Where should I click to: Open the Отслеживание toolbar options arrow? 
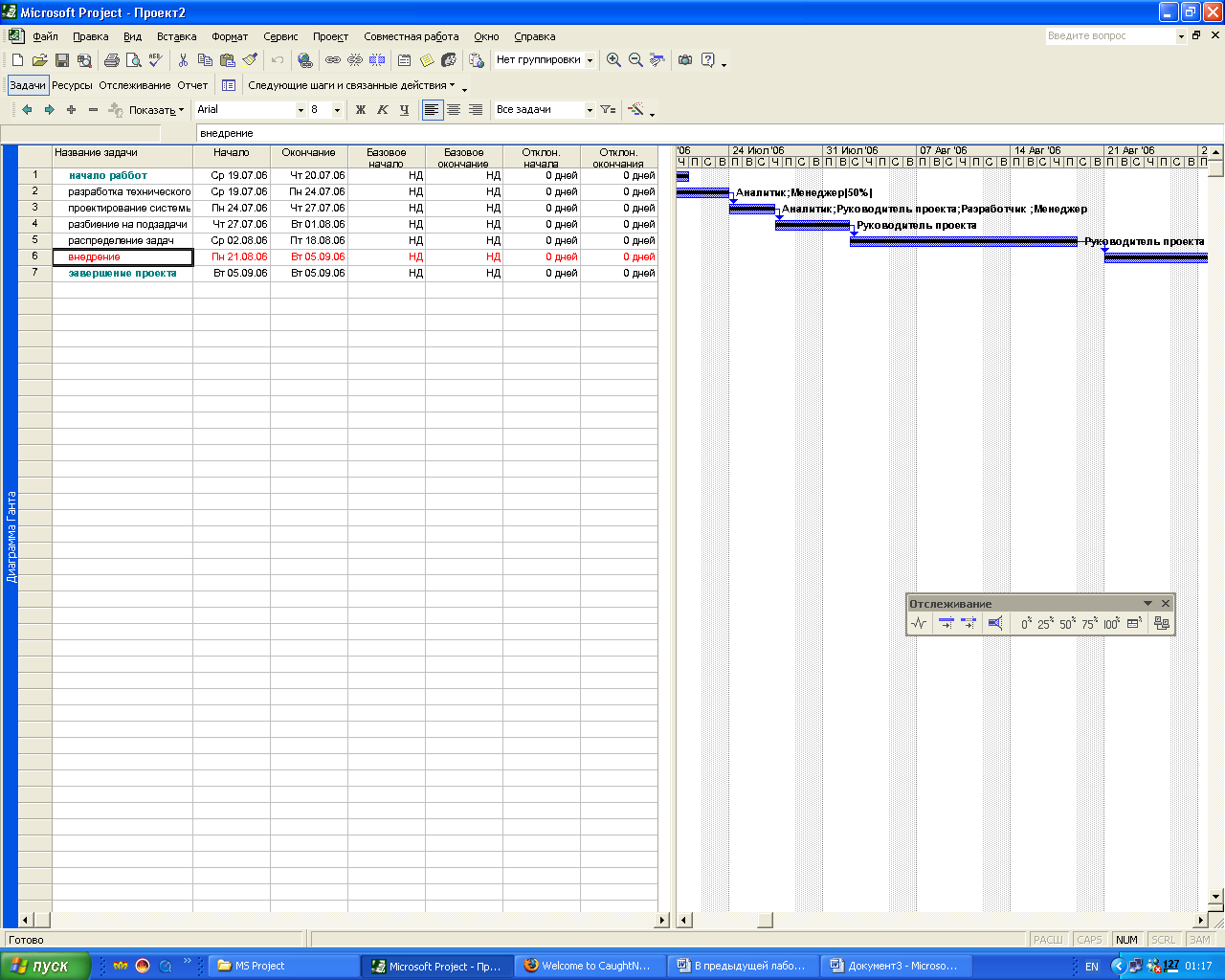(1147, 604)
